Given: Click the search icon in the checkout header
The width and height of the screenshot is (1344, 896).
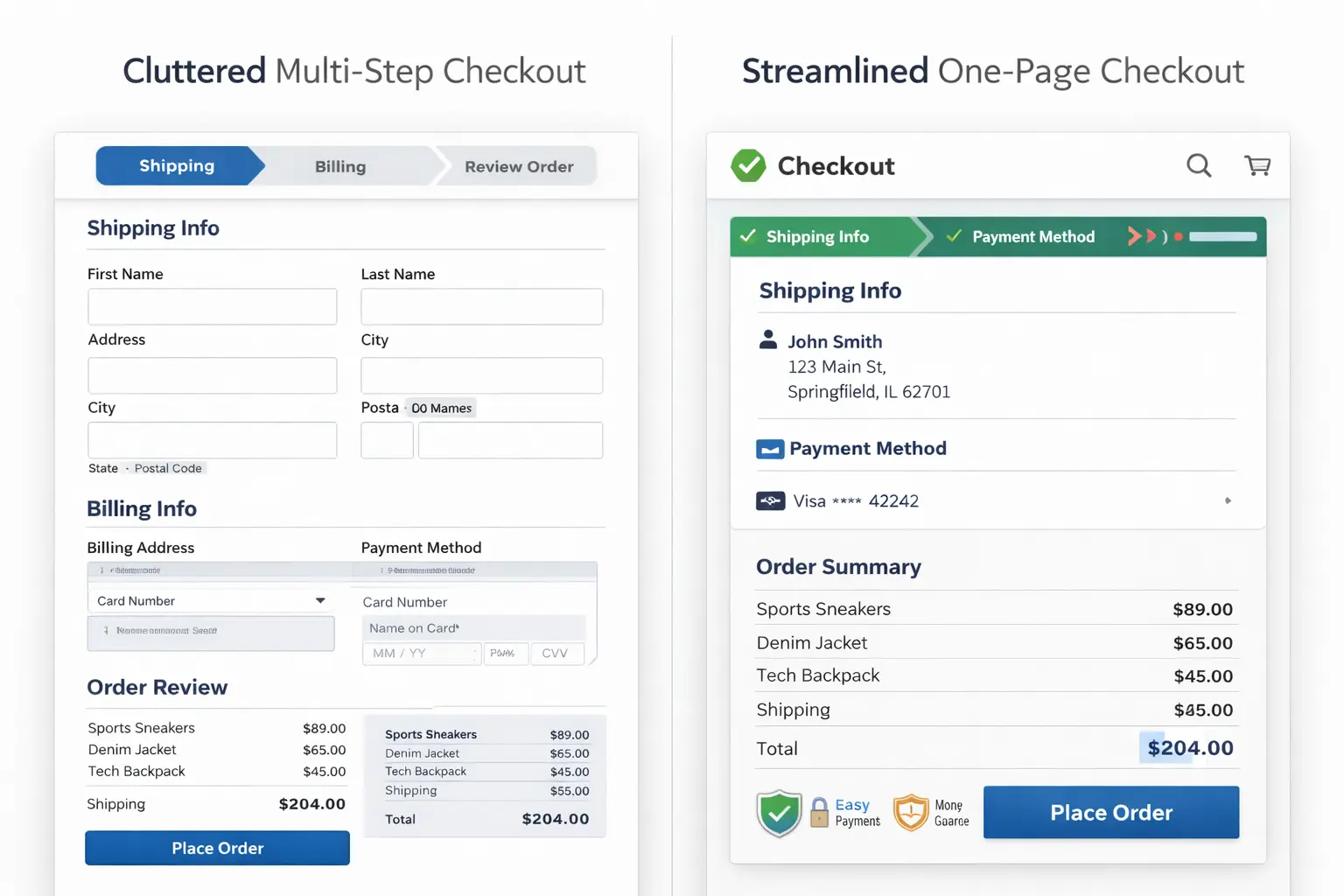Looking at the screenshot, I should [1199, 165].
